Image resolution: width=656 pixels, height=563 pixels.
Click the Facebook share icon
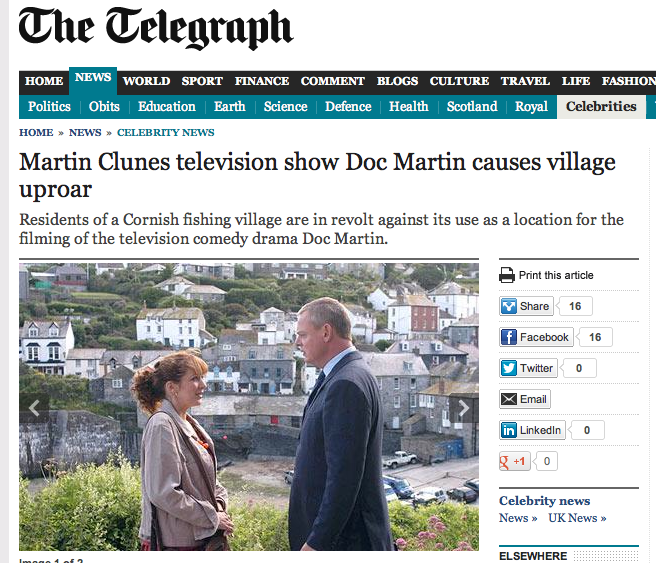pyautogui.click(x=508, y=337)
